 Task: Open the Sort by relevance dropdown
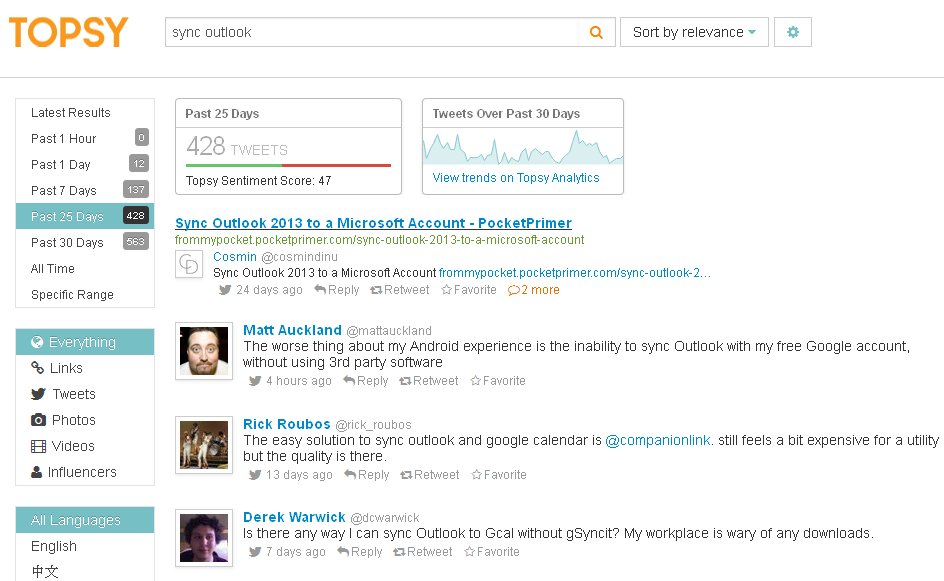[x=694, y=33]
